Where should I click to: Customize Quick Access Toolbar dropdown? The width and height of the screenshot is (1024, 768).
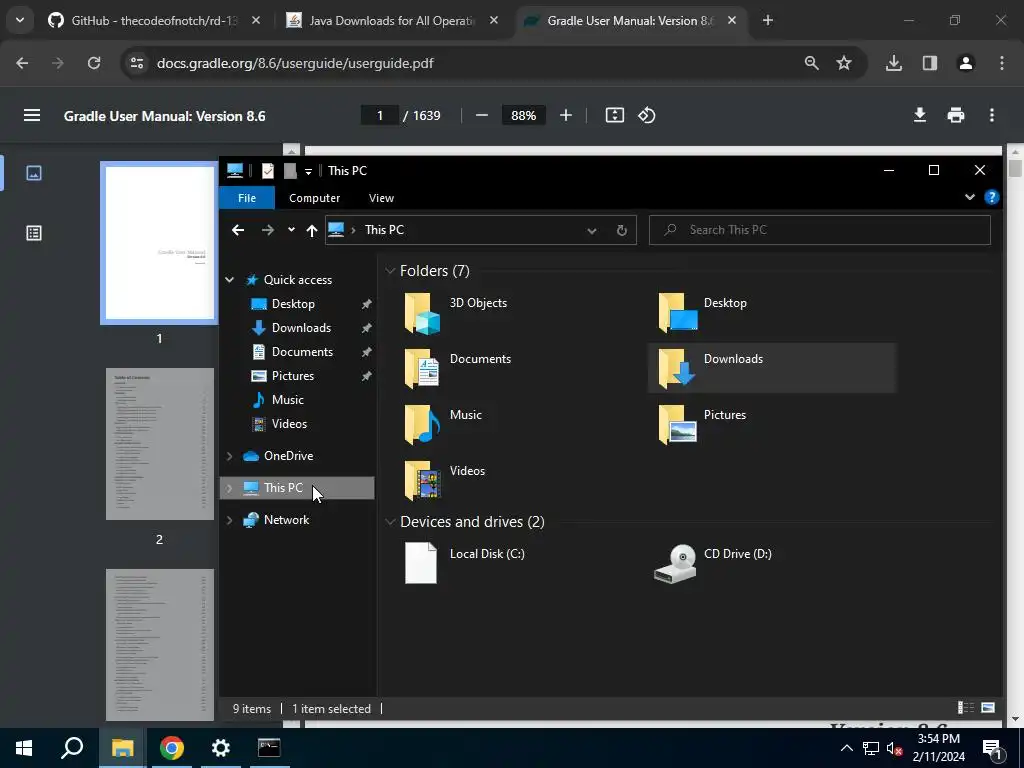pos(308,171)
